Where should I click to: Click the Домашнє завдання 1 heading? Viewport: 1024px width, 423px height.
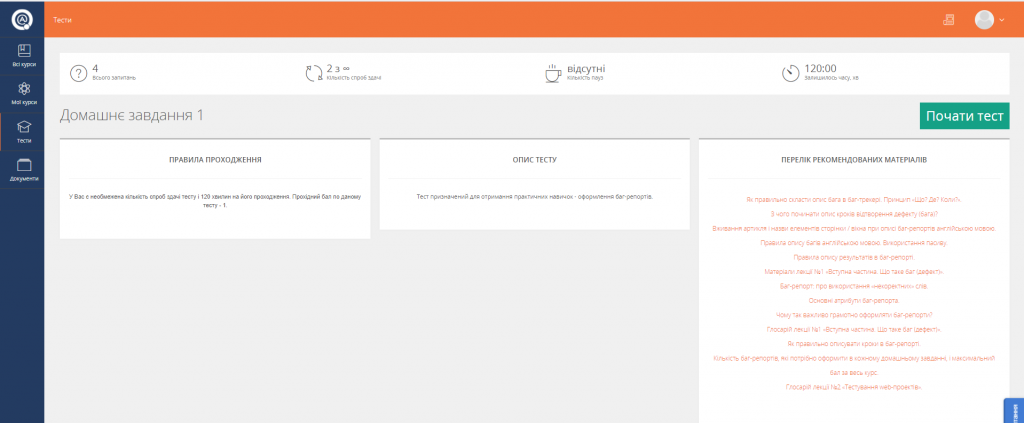[131, 116]
